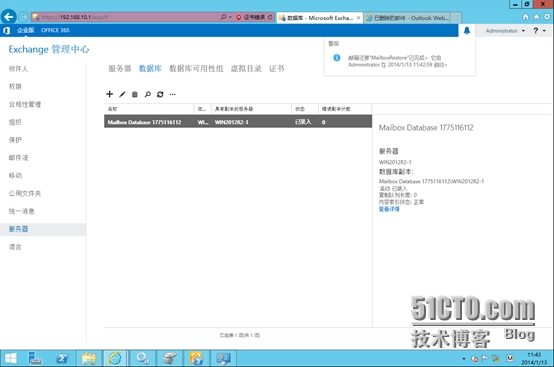Viewport: 554px width, 367px height.
Task: Click 企业版 link in header
Action: pyautogui.click(x=25, y=30)
